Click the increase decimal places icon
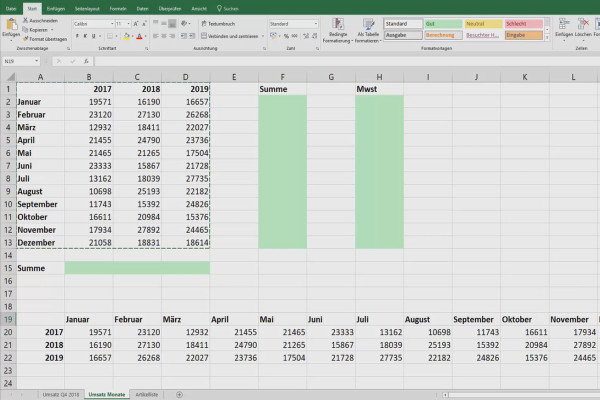 pyautogui.click(x=306, y=36)
